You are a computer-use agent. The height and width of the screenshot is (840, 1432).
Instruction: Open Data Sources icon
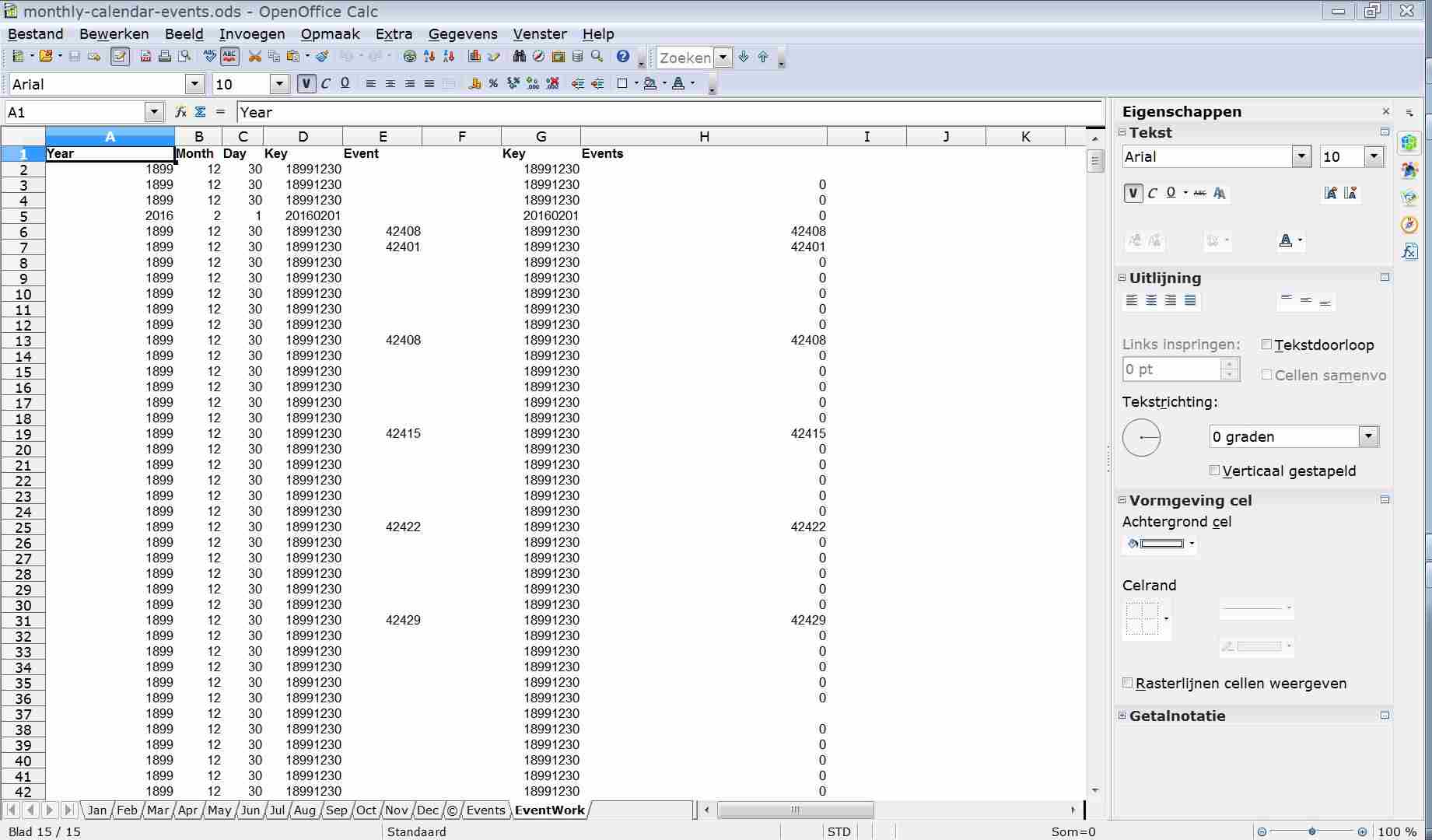(x=578, y=57)
